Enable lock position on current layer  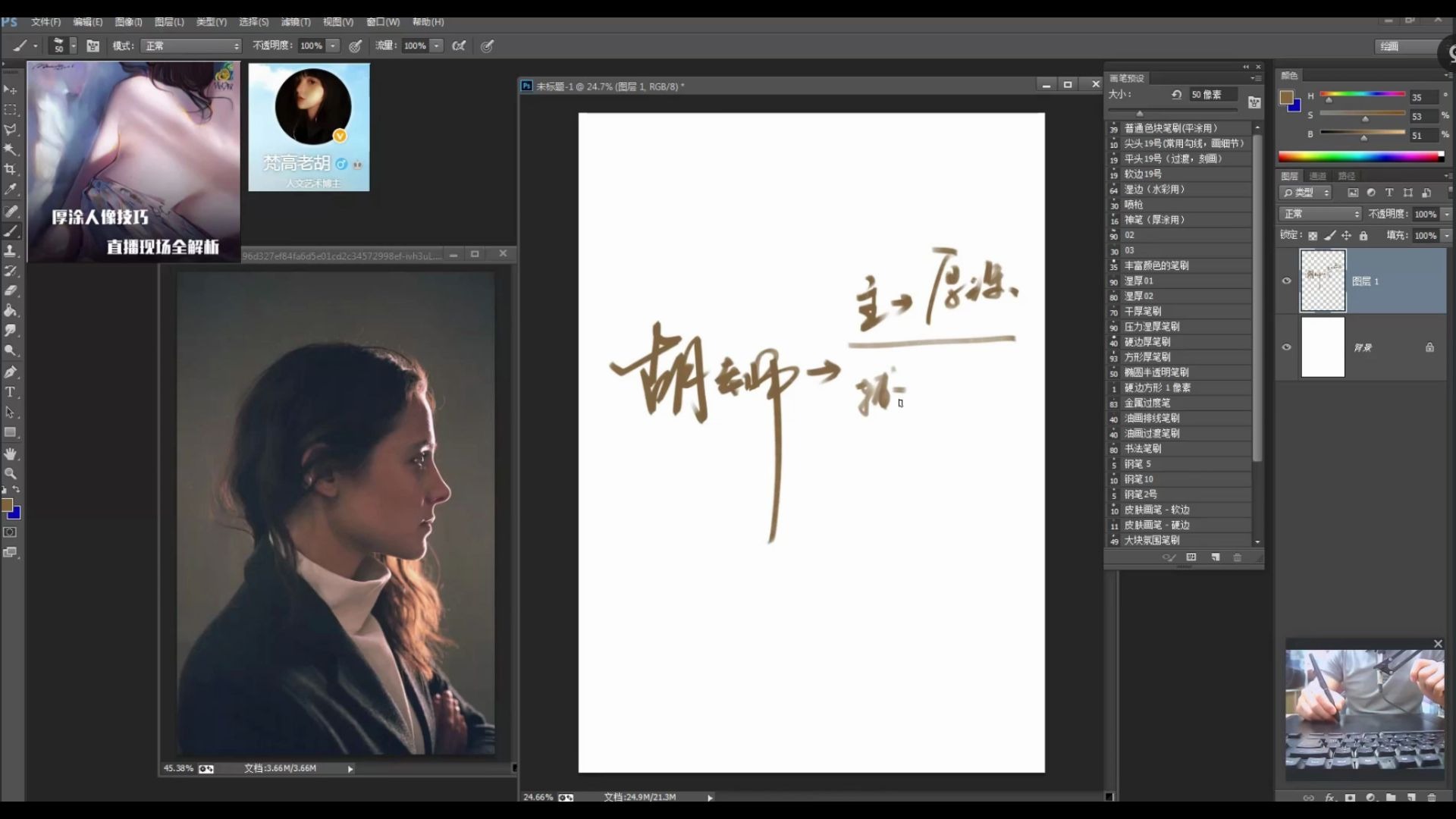[1347, 236]
